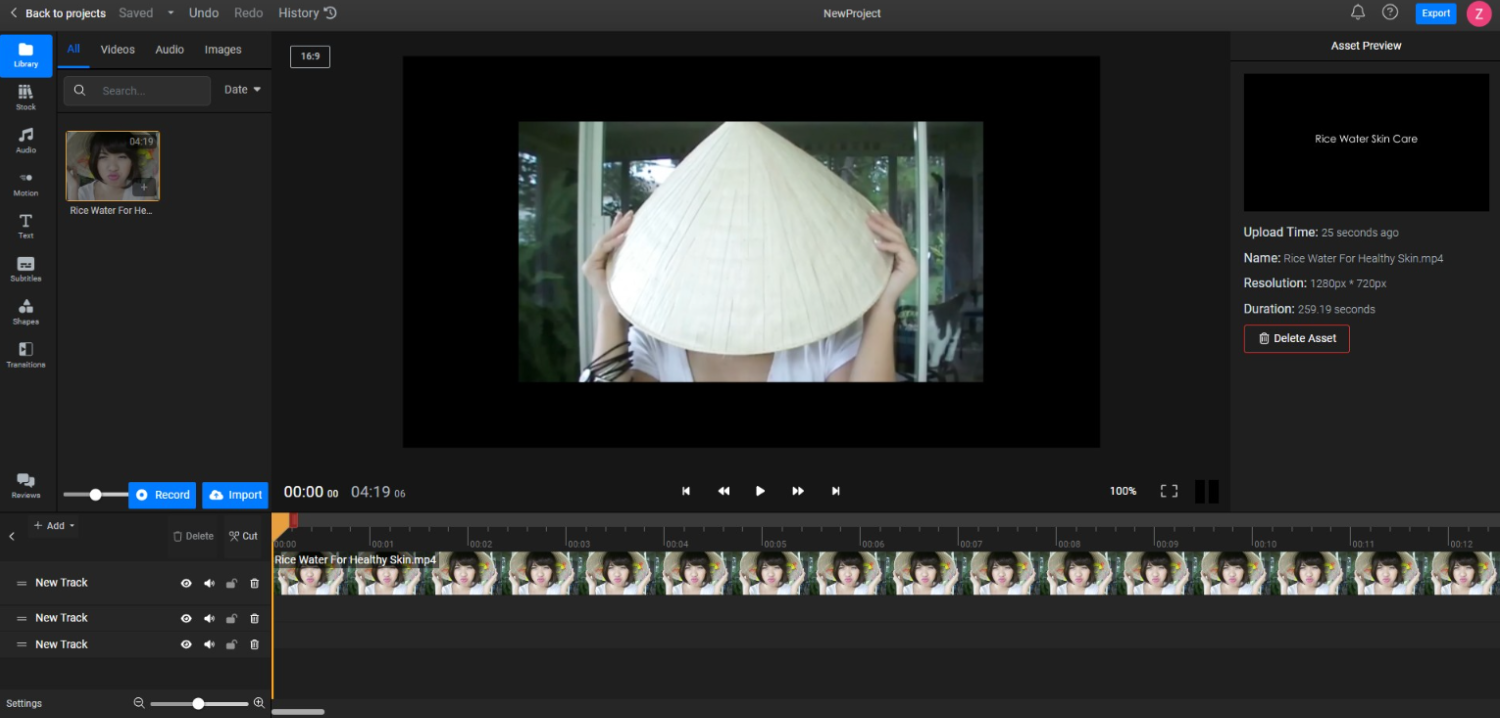Open the Transitions panel

coord(26,355)
